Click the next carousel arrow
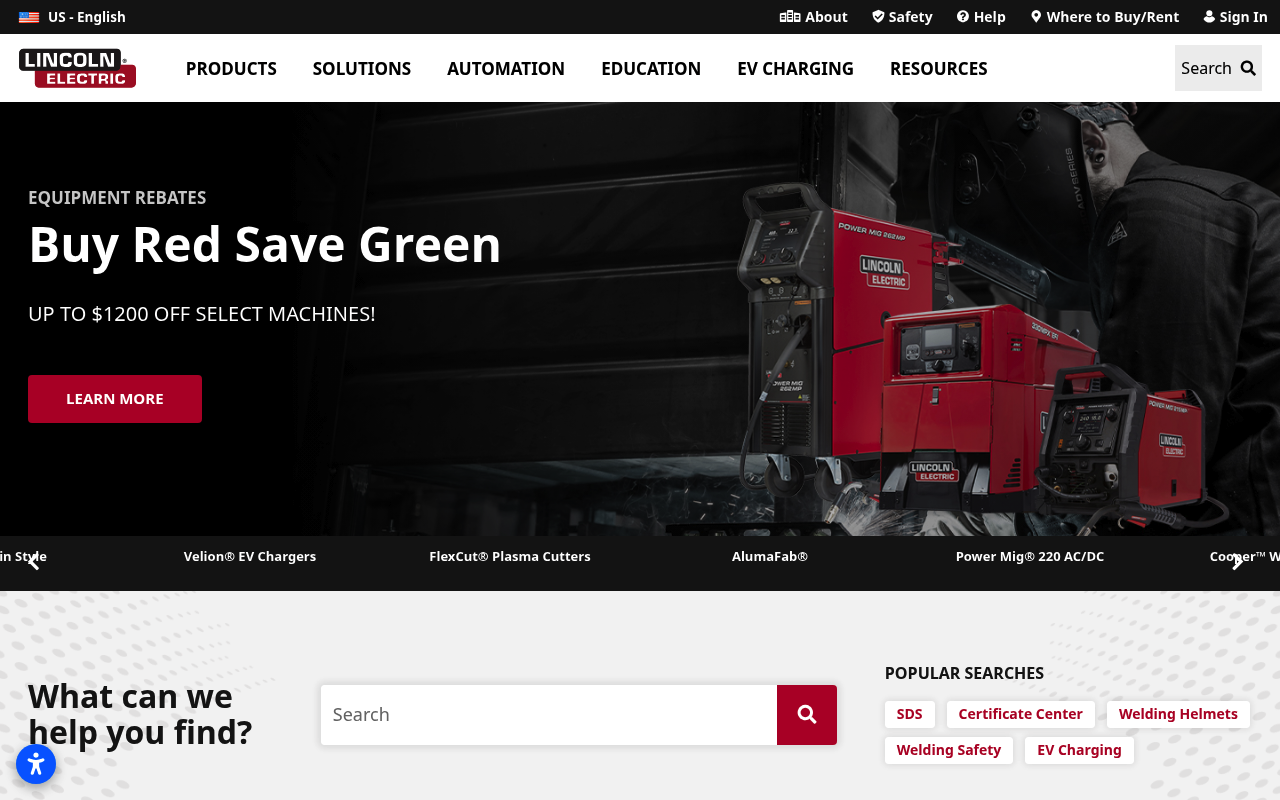Image resolution: width=1280 pixels, height=800 pixels. [1237, 562]
